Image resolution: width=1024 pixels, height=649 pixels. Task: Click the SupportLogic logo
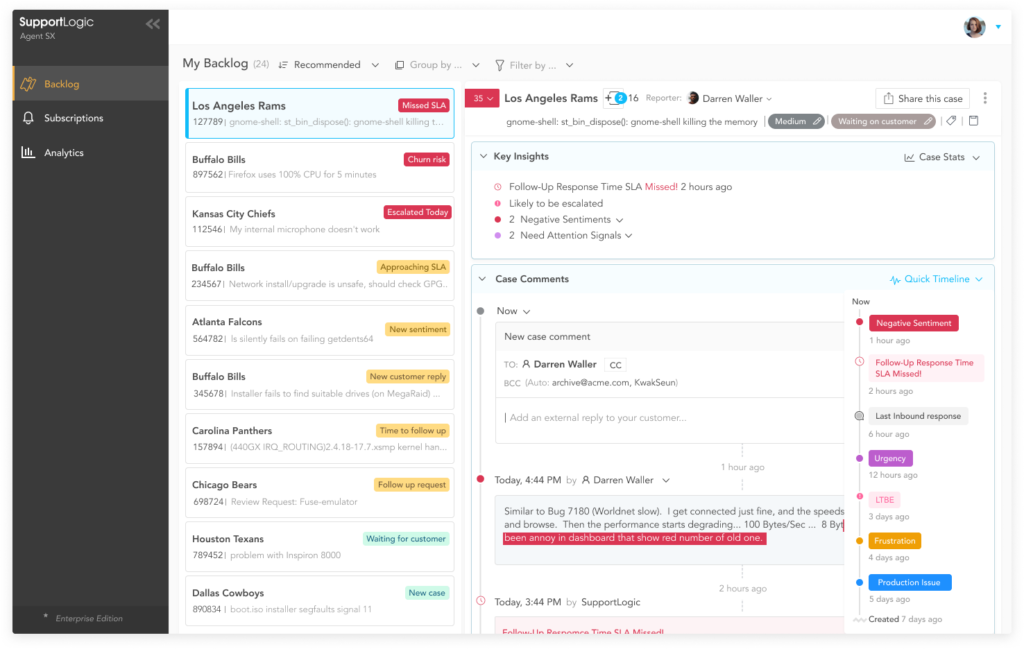click(56, 22)
